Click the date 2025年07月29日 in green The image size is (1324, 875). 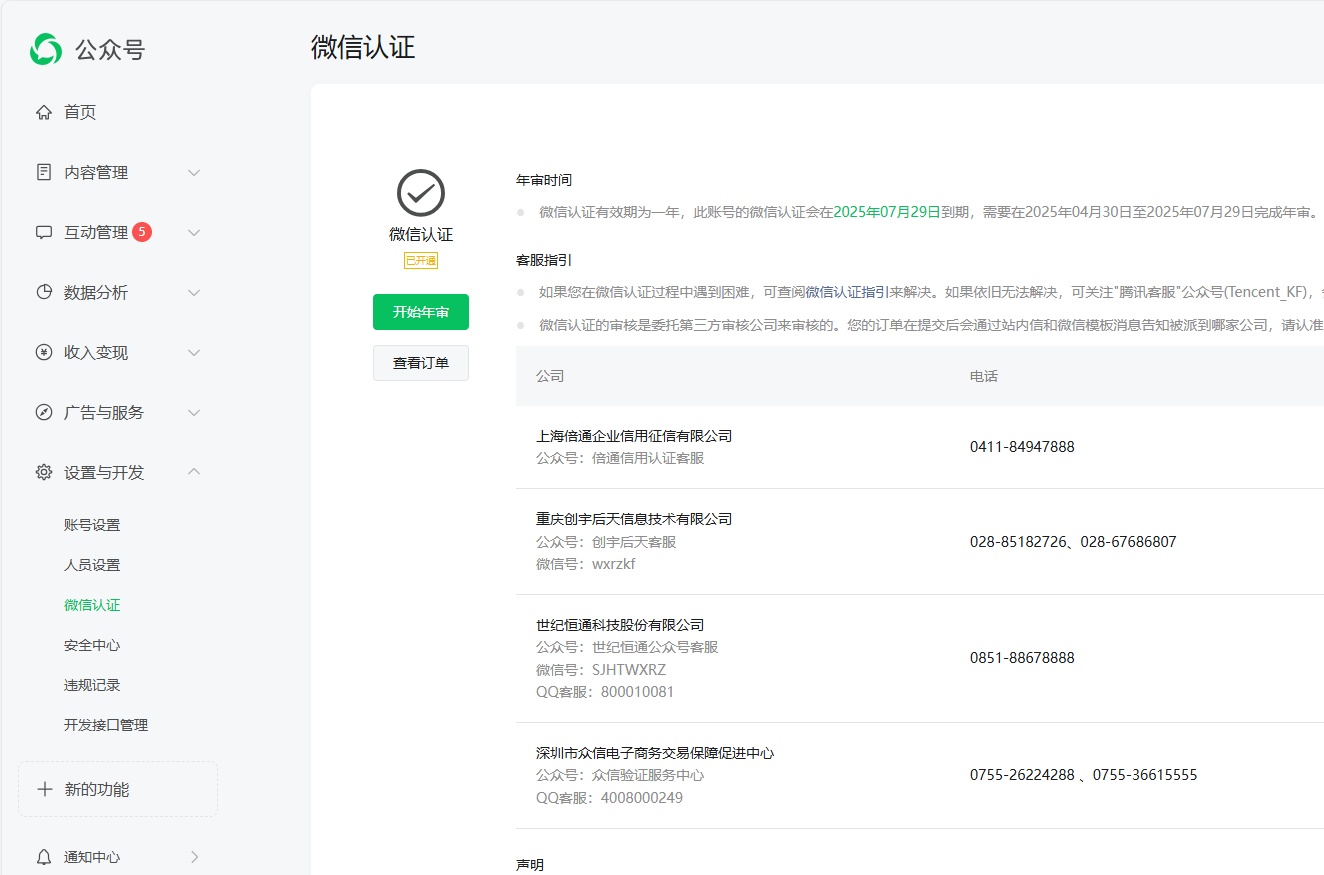[887, 212]
